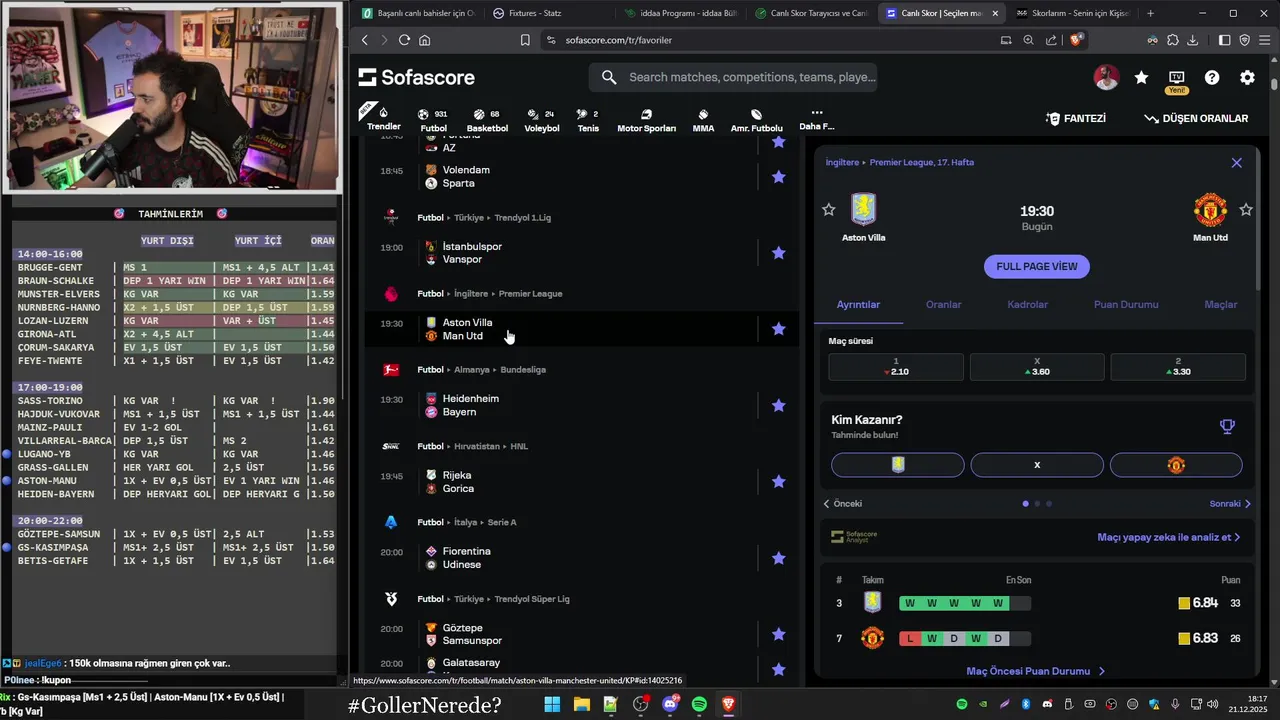The height and width of the screenshot is (720, 1280).
Task: Select home win odds 2.10
Action: point(897,366)
